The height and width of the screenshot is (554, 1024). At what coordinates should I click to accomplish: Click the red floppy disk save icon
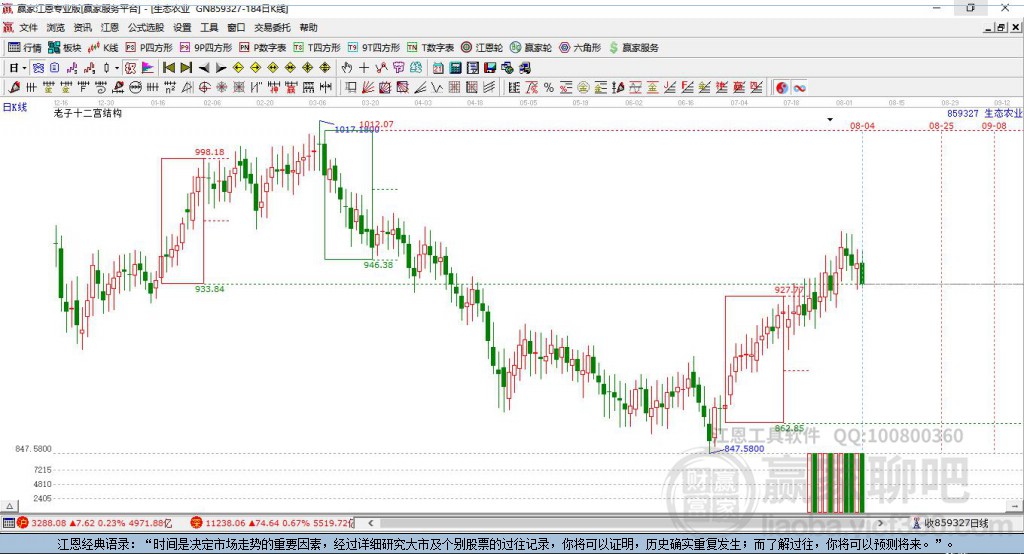point(490,68)
